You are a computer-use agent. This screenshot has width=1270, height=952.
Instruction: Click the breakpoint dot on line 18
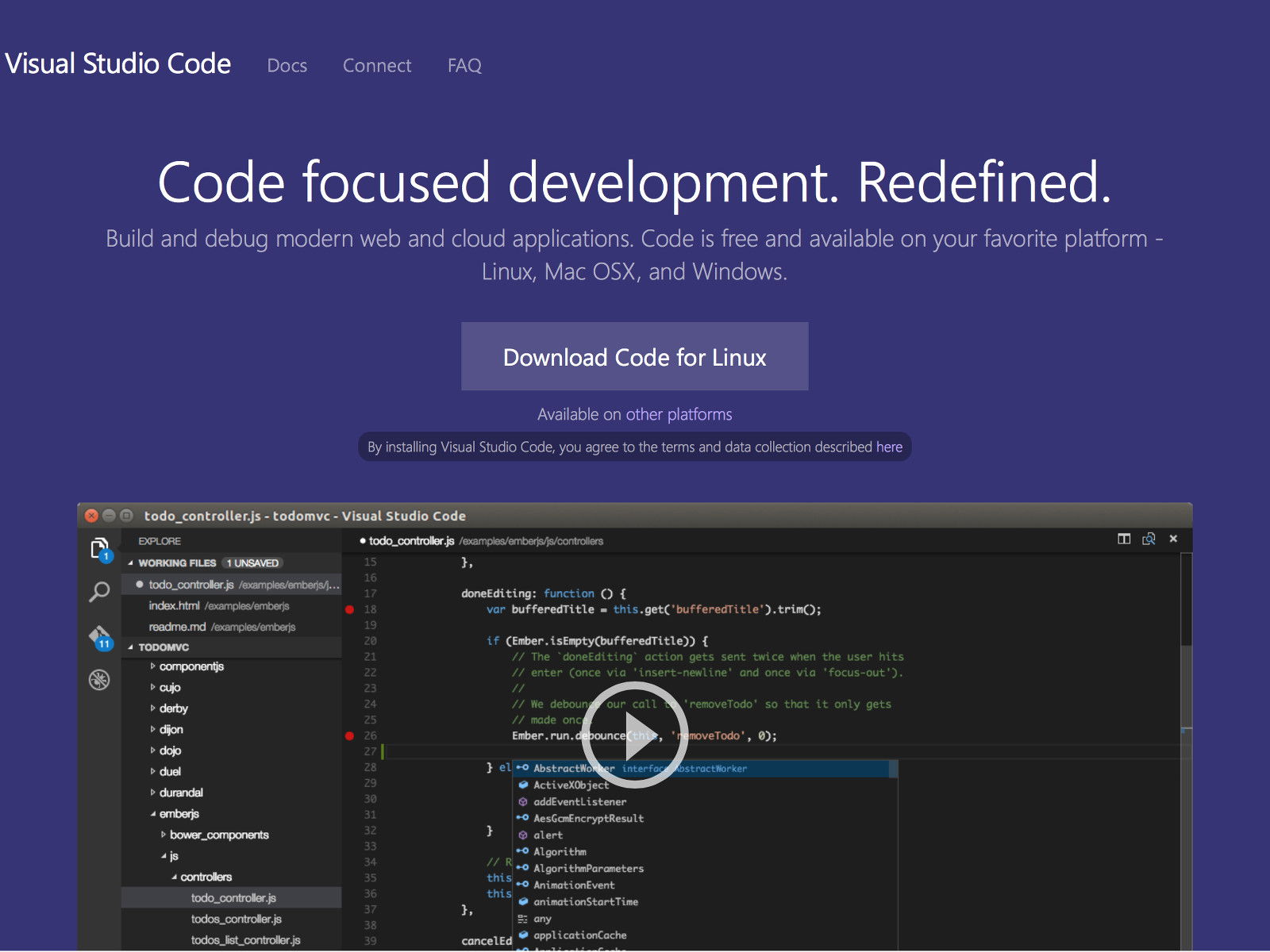tap(349, 609)
